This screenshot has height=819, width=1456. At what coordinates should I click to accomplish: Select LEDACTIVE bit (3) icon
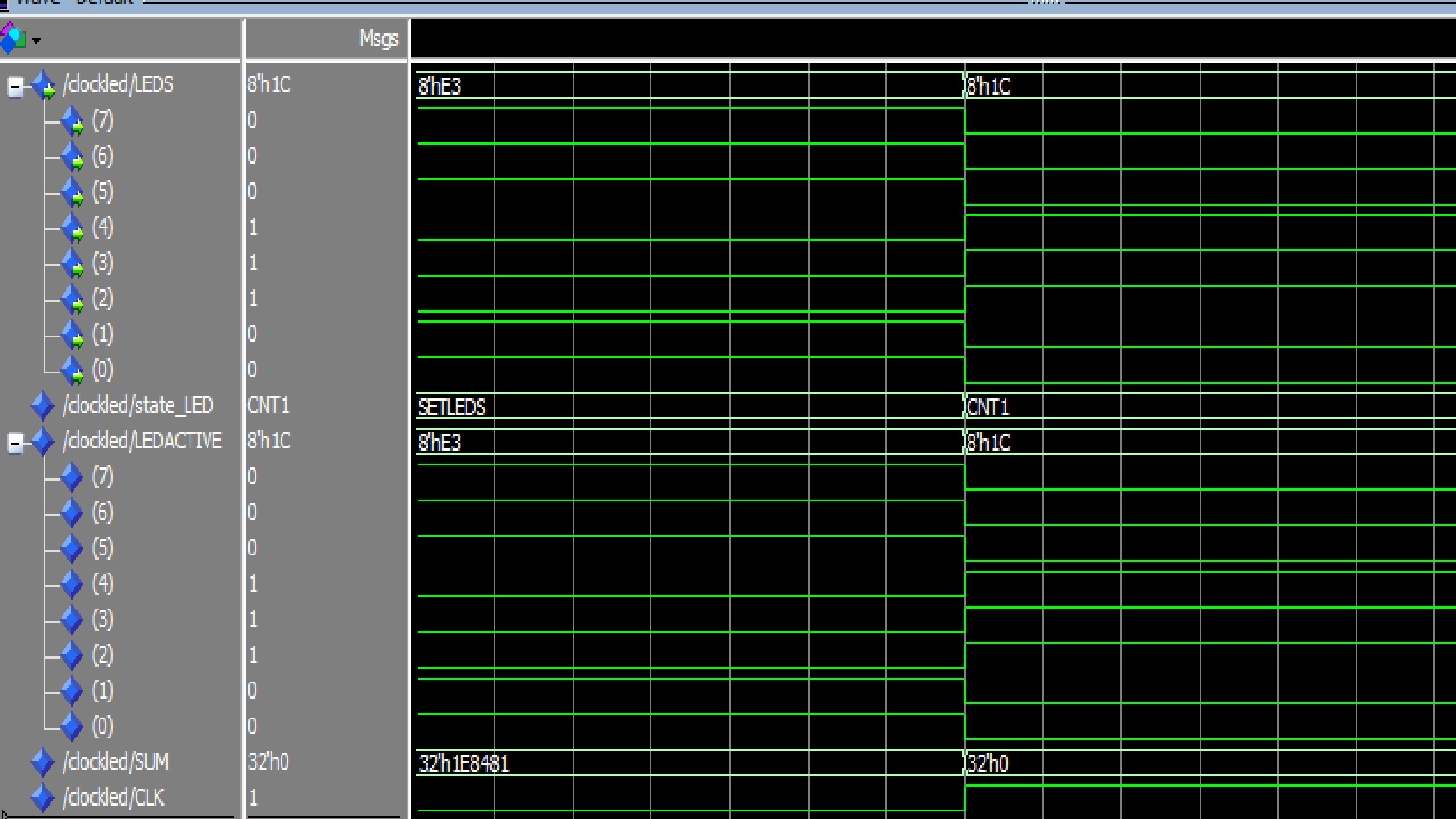72,620
